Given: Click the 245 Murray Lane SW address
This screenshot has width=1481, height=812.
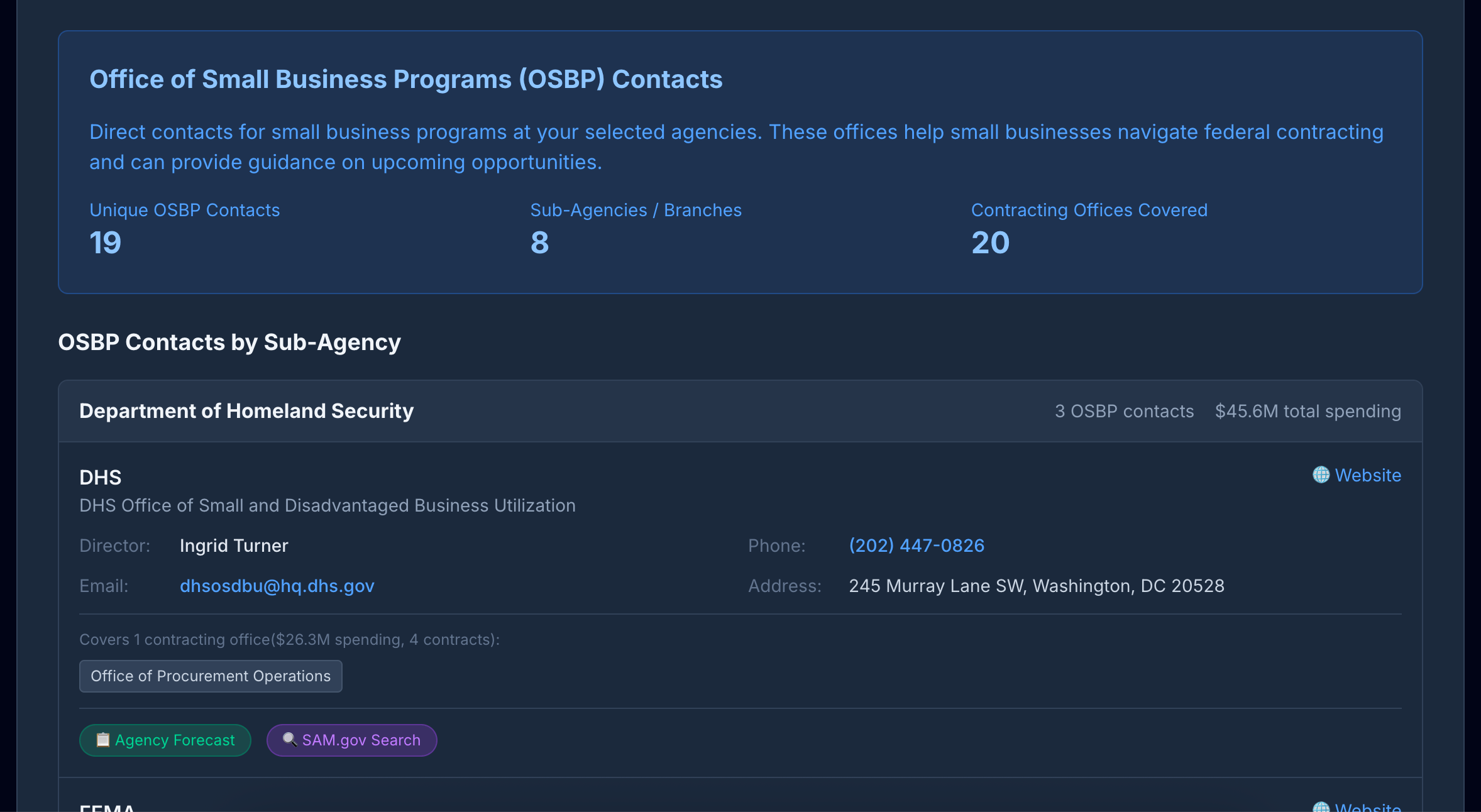Looking at the screenshot, I should coord(1036,585).
